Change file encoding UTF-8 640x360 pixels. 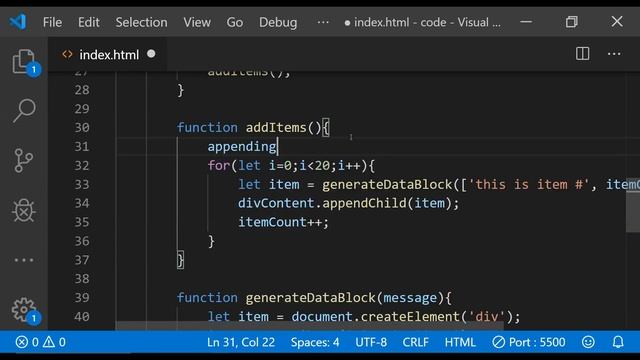[x=371, y=342]
